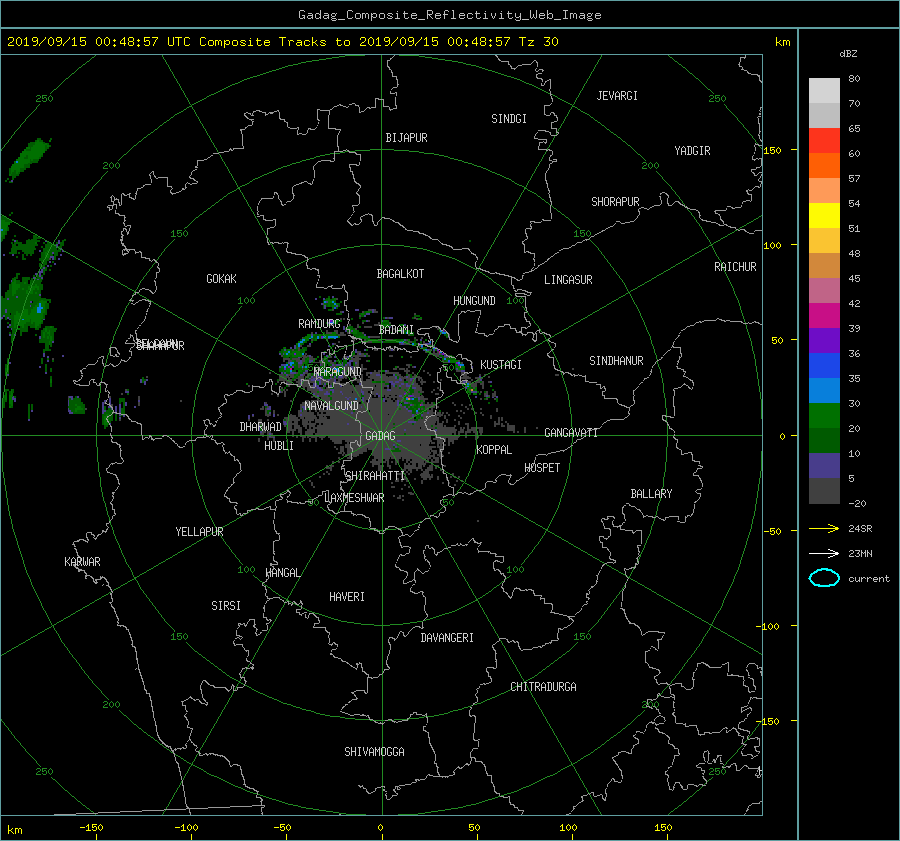This screenshot has width=900, height=841.
Task: Click the DAVANGERI label
Action: click(447, 638)
